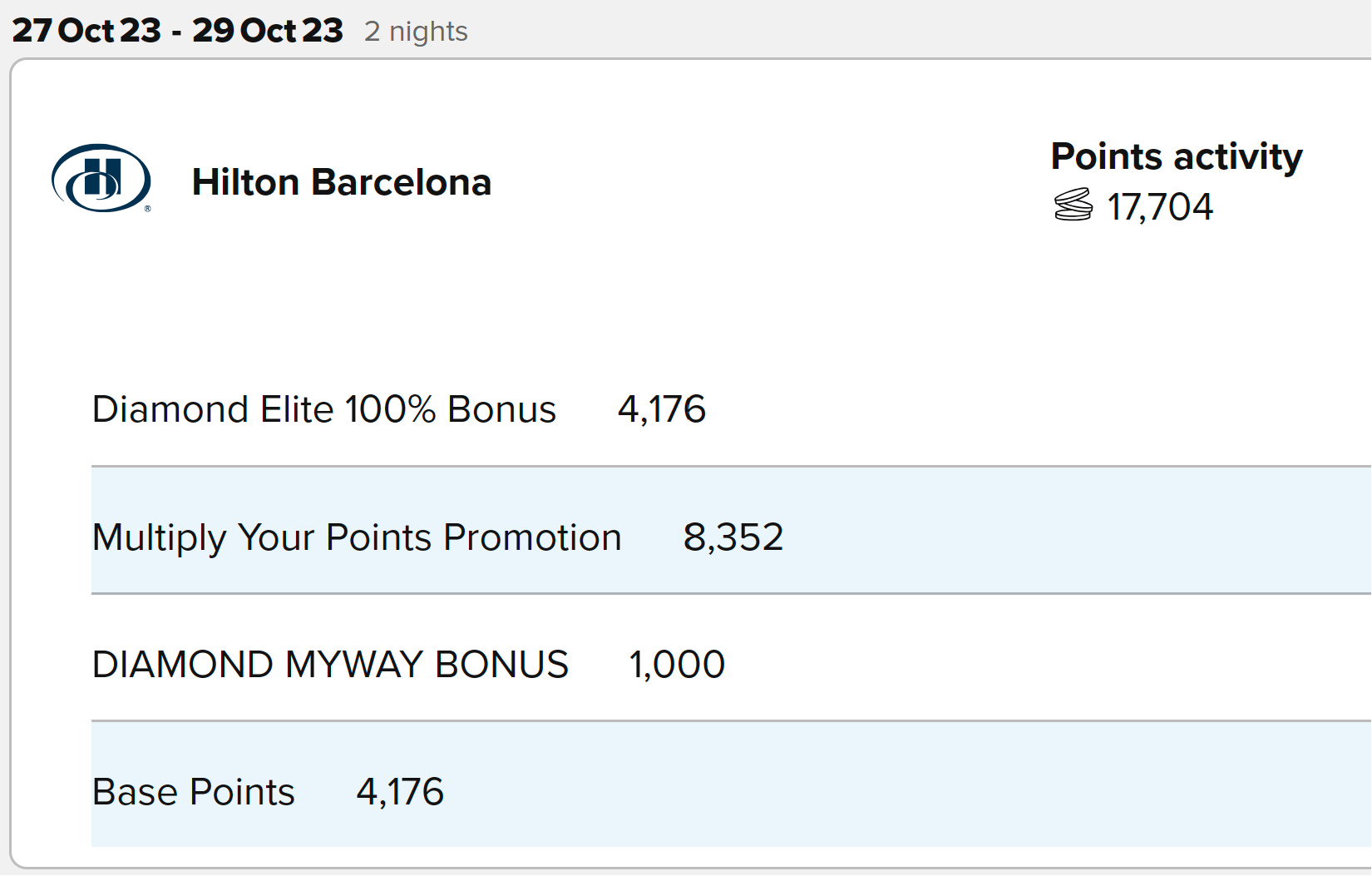Click the DIAMOND MYWAY BONUS label

330,665
